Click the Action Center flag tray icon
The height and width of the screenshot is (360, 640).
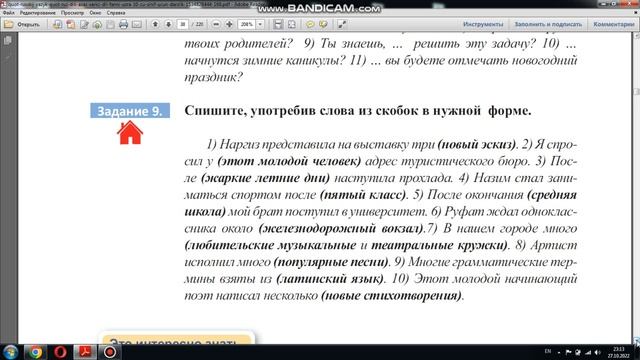point(568,352)
